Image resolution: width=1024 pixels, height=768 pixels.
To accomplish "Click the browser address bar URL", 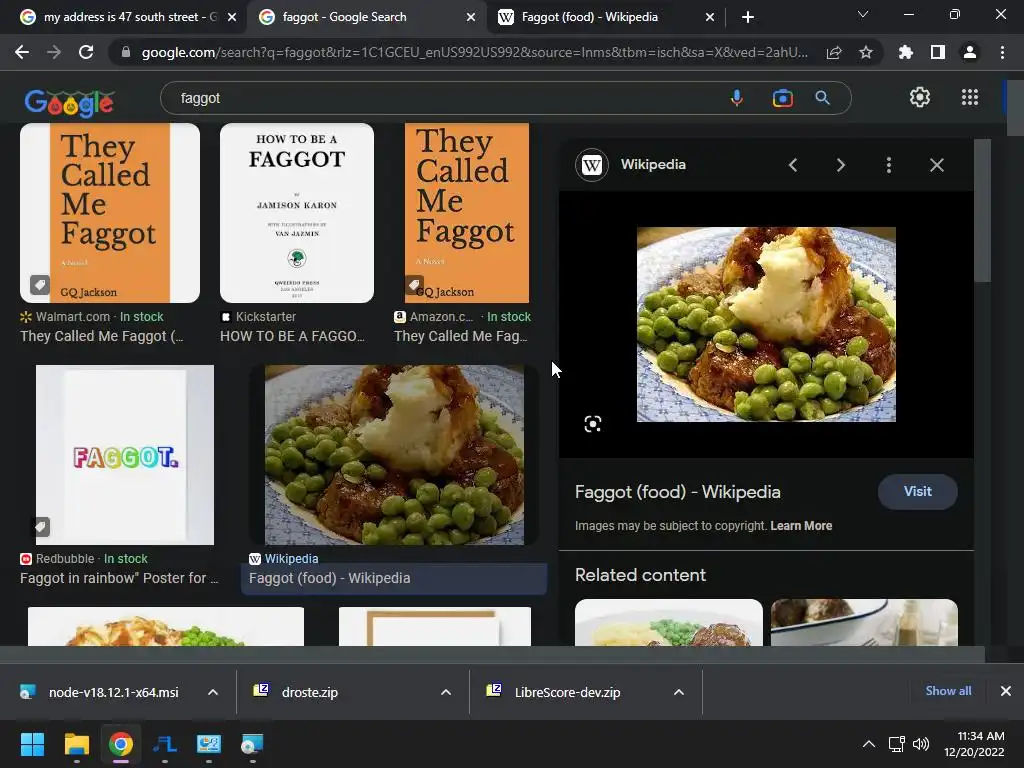I will coord(474,52).
